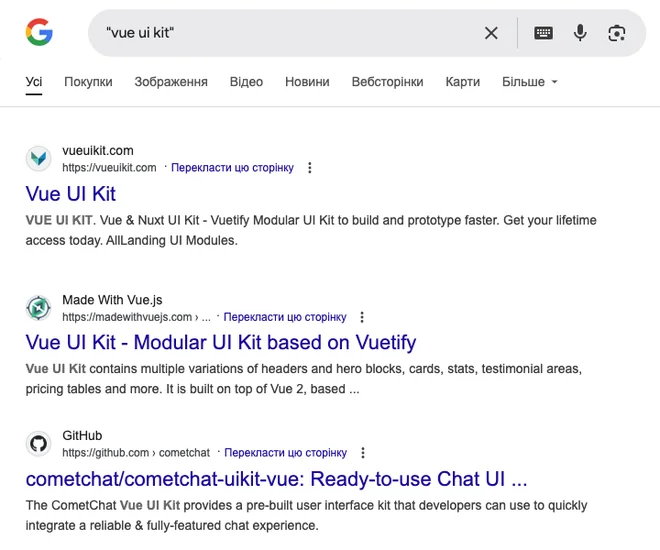
Task: Translate the vueuikit.com page link
Action: pyautogui.click(x=232, y=167)
